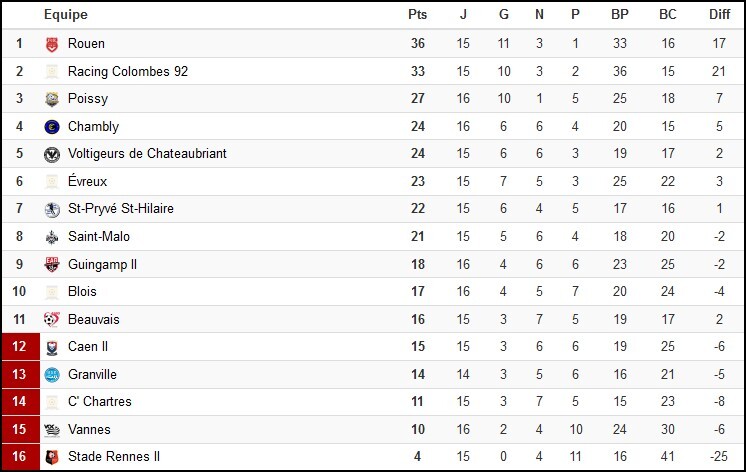Click the Equipe column header
Image resolution: width=746 pixels, height=472 pixels.
click(66, 15)
